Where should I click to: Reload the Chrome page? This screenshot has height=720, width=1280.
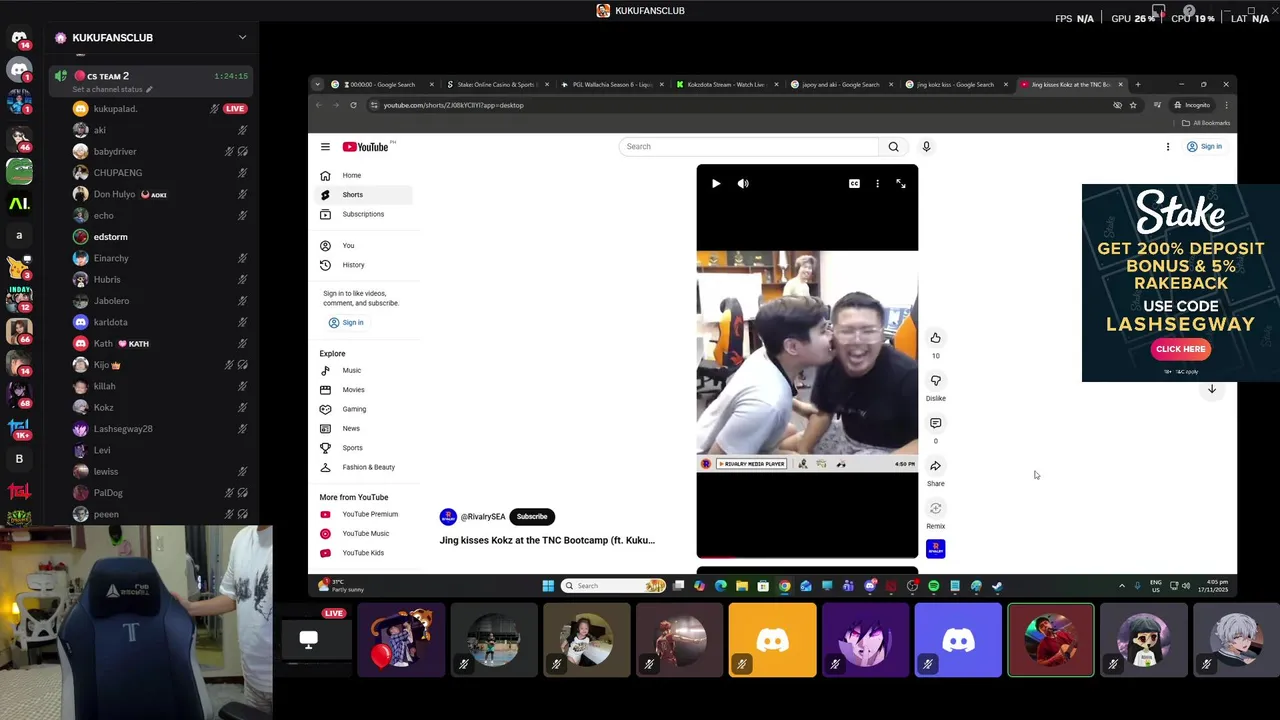[x=353, y=105]
